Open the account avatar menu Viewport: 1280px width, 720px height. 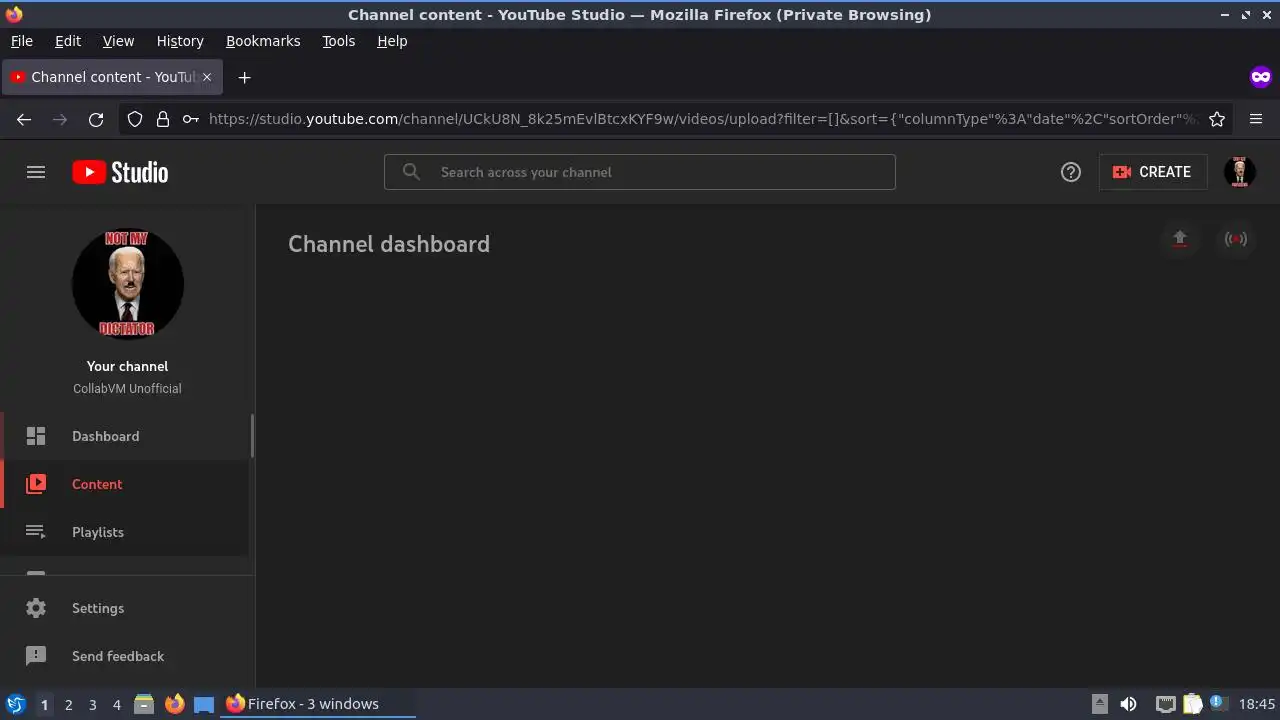1240,172
